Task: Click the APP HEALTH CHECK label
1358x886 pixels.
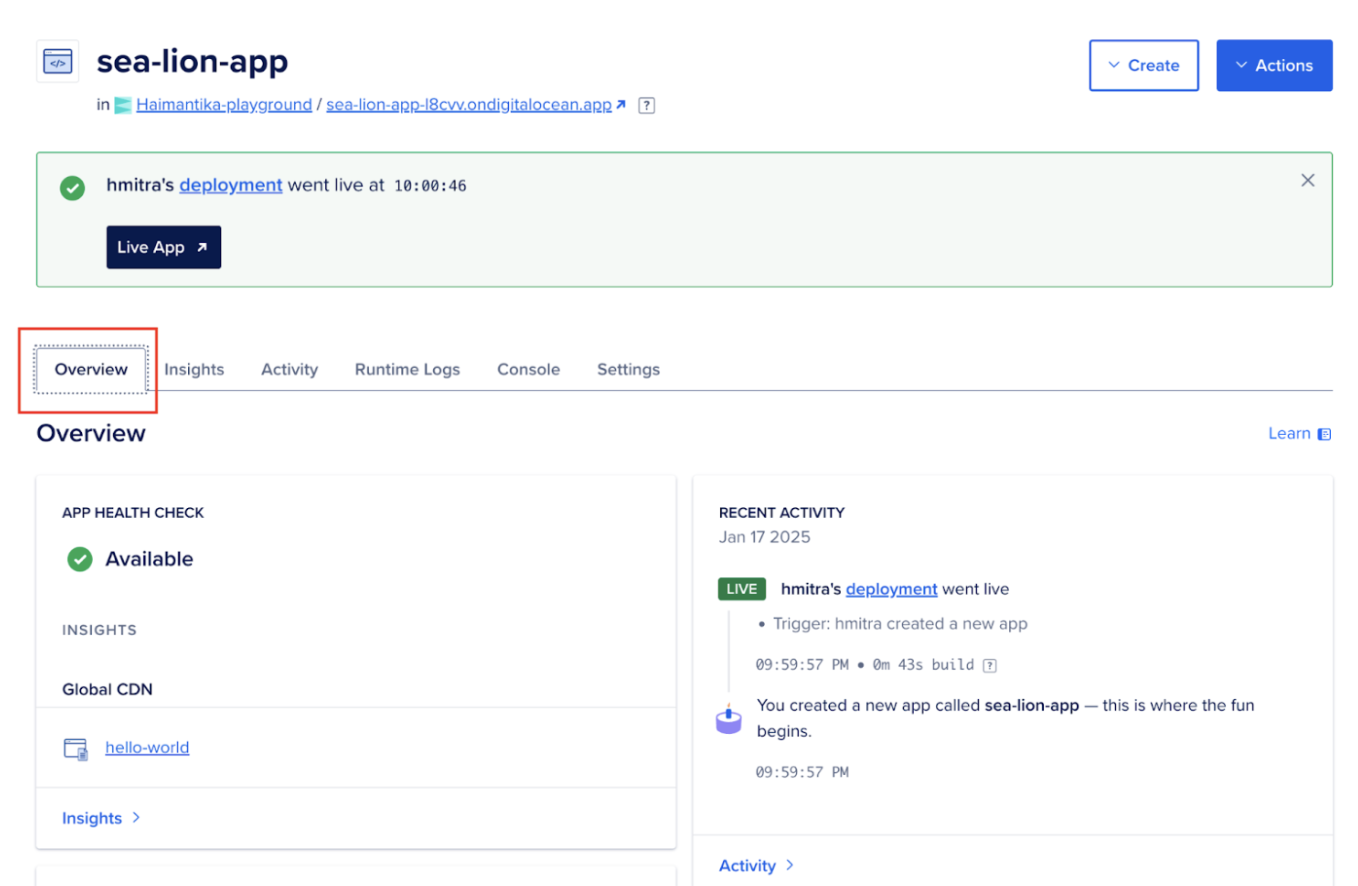Action: point(133,512)
